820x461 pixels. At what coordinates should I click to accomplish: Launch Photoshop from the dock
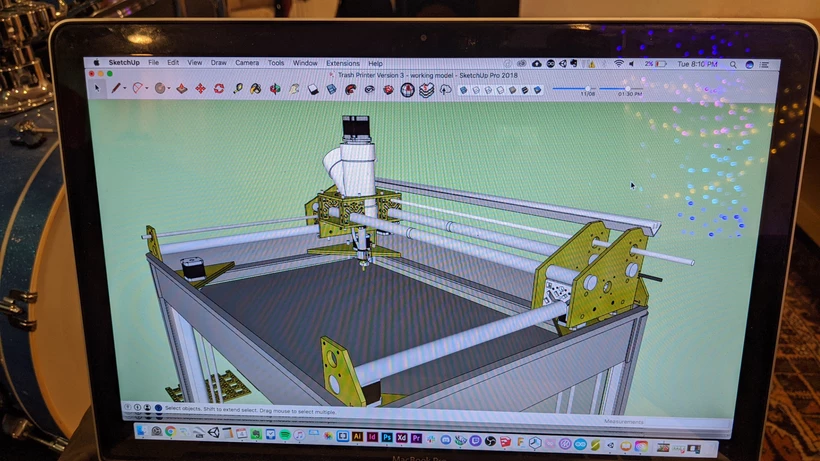[x=386, y=437]
